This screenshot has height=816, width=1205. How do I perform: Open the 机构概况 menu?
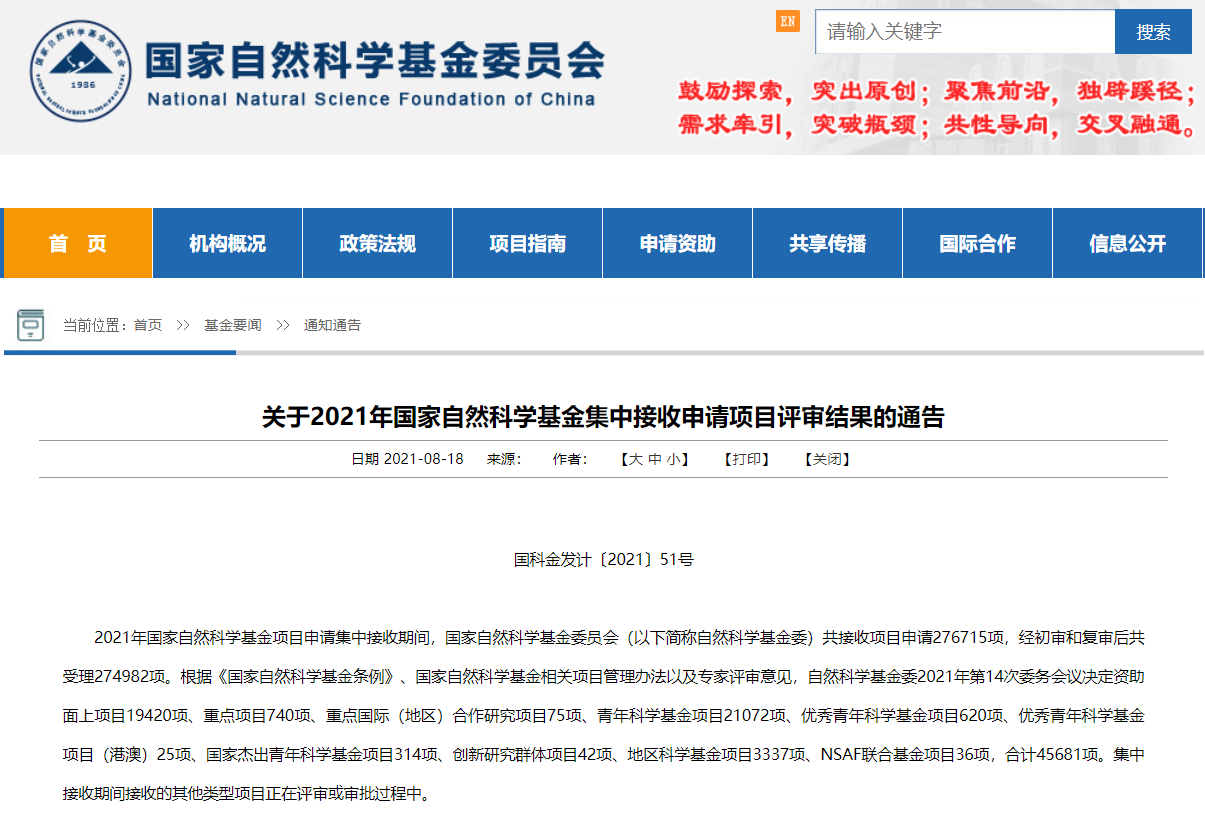point(227,244)
